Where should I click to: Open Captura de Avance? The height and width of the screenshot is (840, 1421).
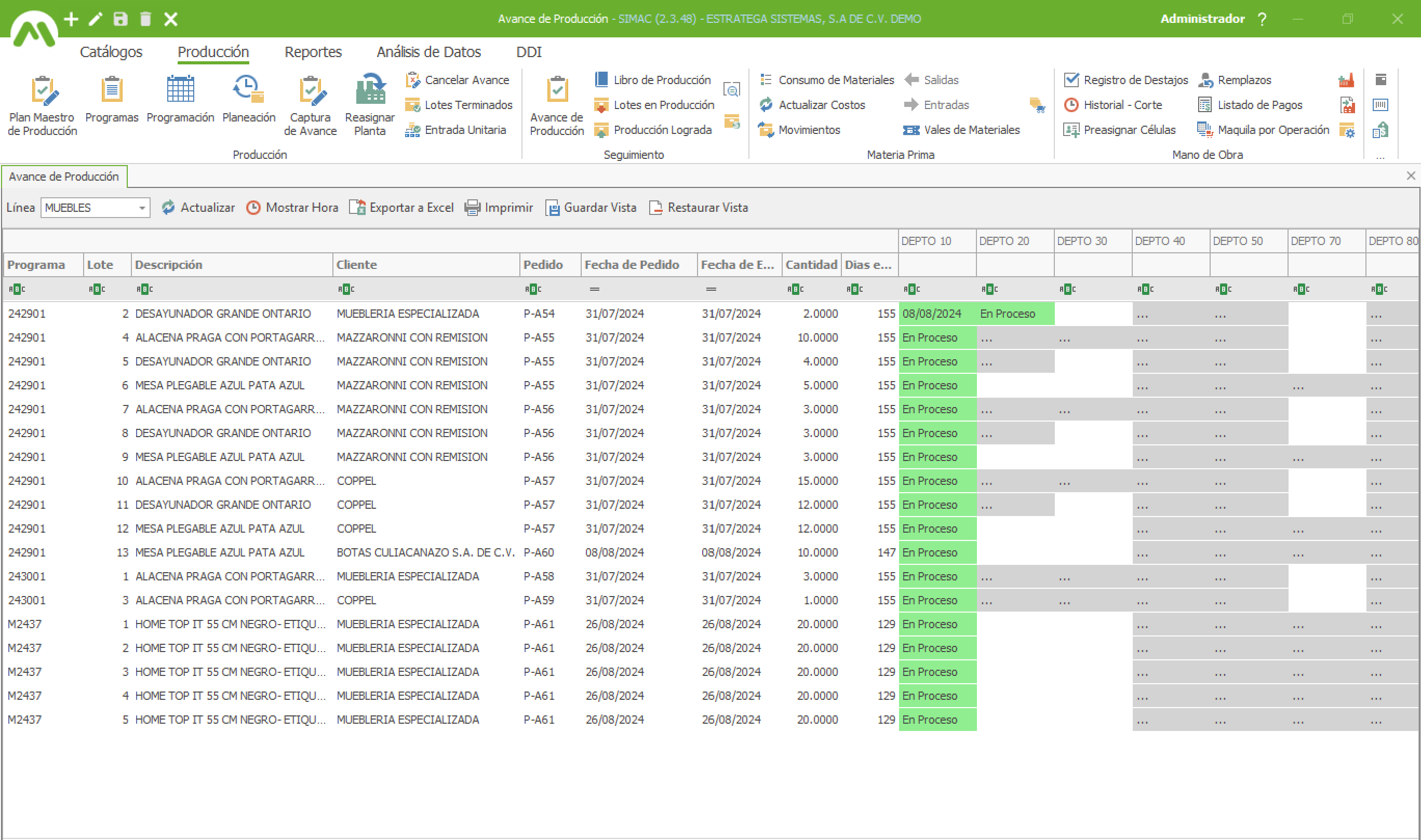pos(310,105)
